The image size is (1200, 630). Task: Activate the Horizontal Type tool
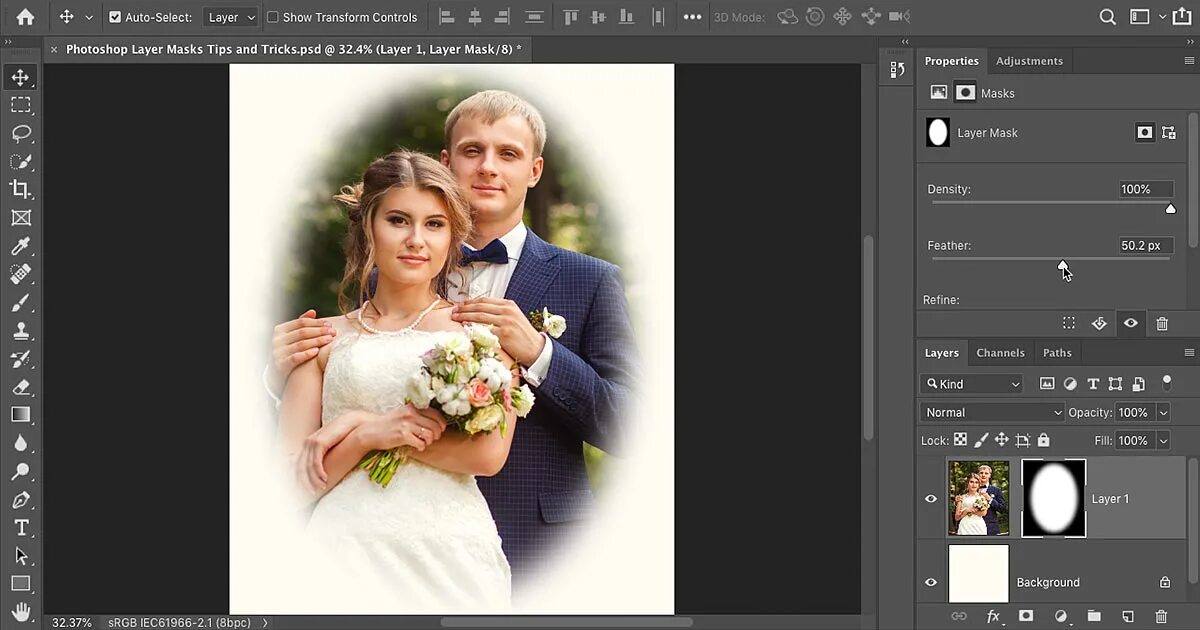click(x=22, y=527)
